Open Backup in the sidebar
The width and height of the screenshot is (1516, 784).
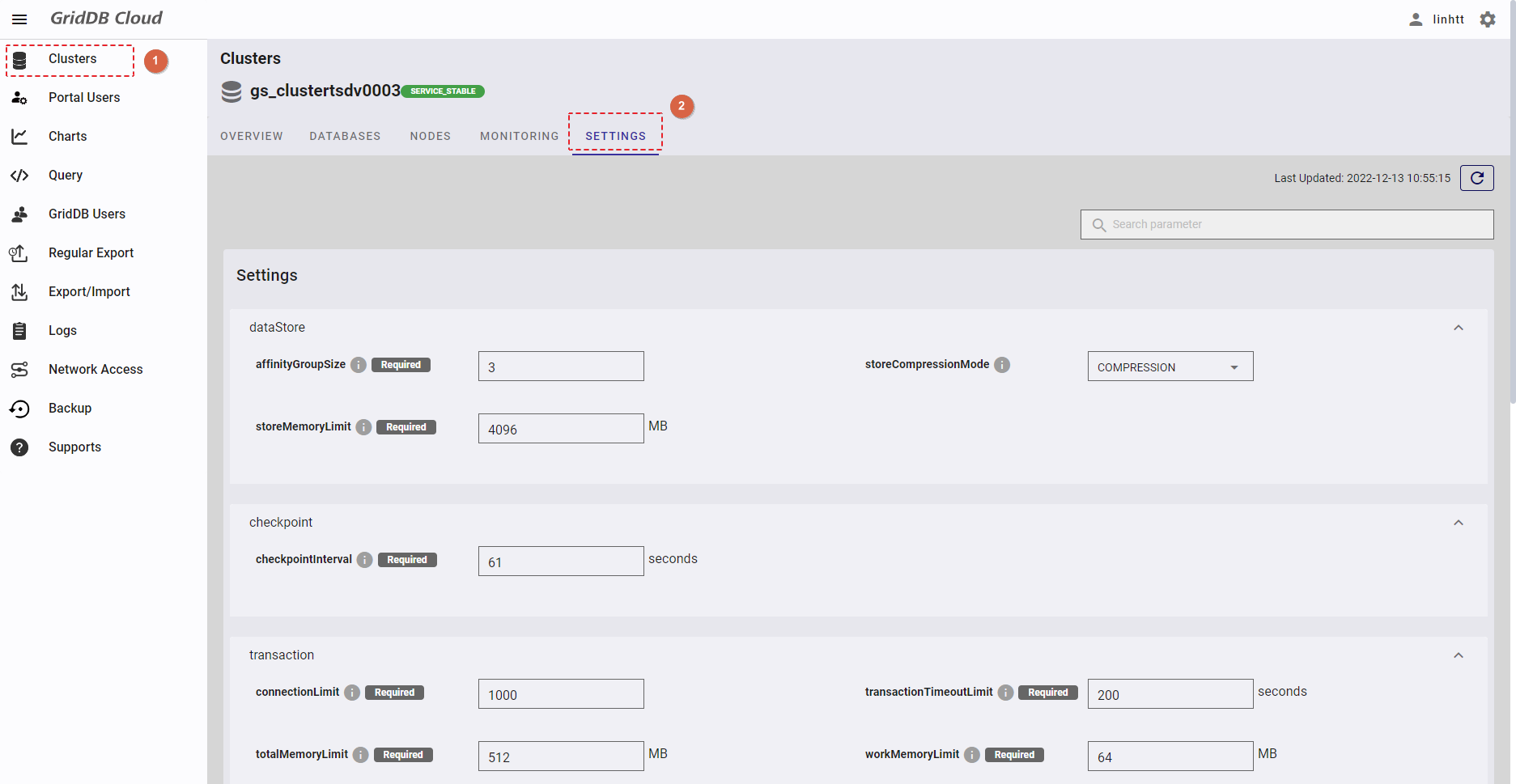[x=70, y=409]
